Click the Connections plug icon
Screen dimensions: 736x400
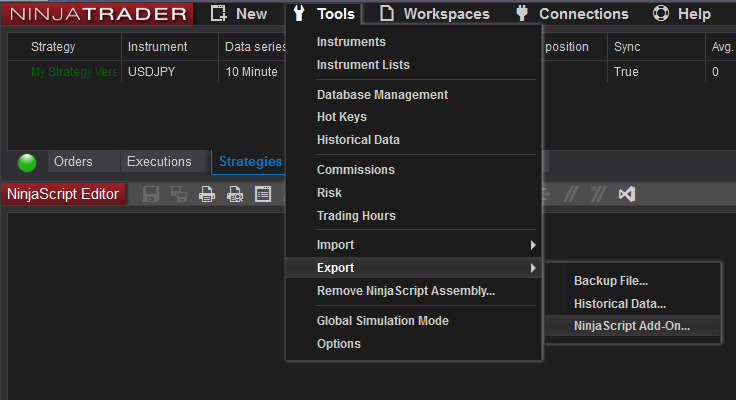pyautogui.click(x=521, y=13)
